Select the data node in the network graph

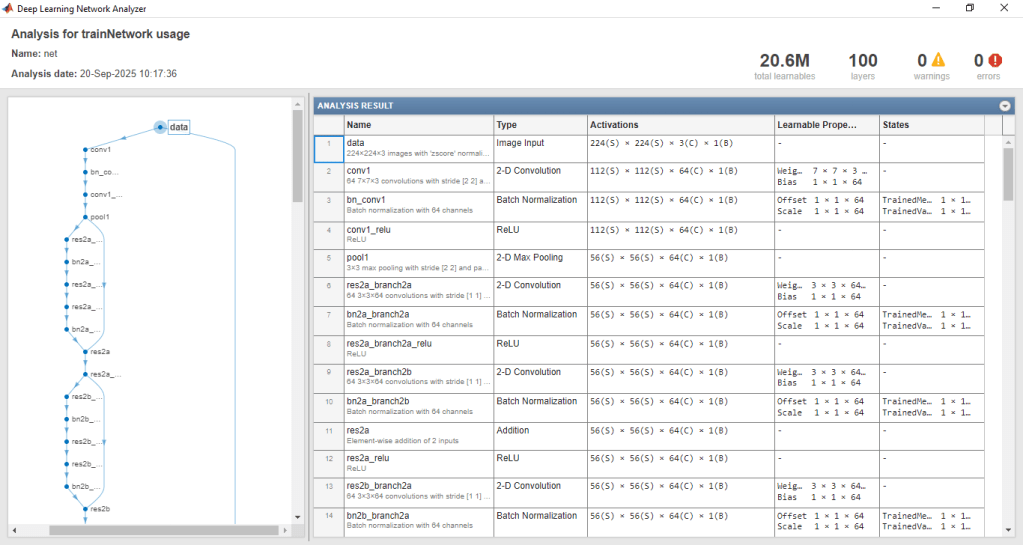(161, 127)
